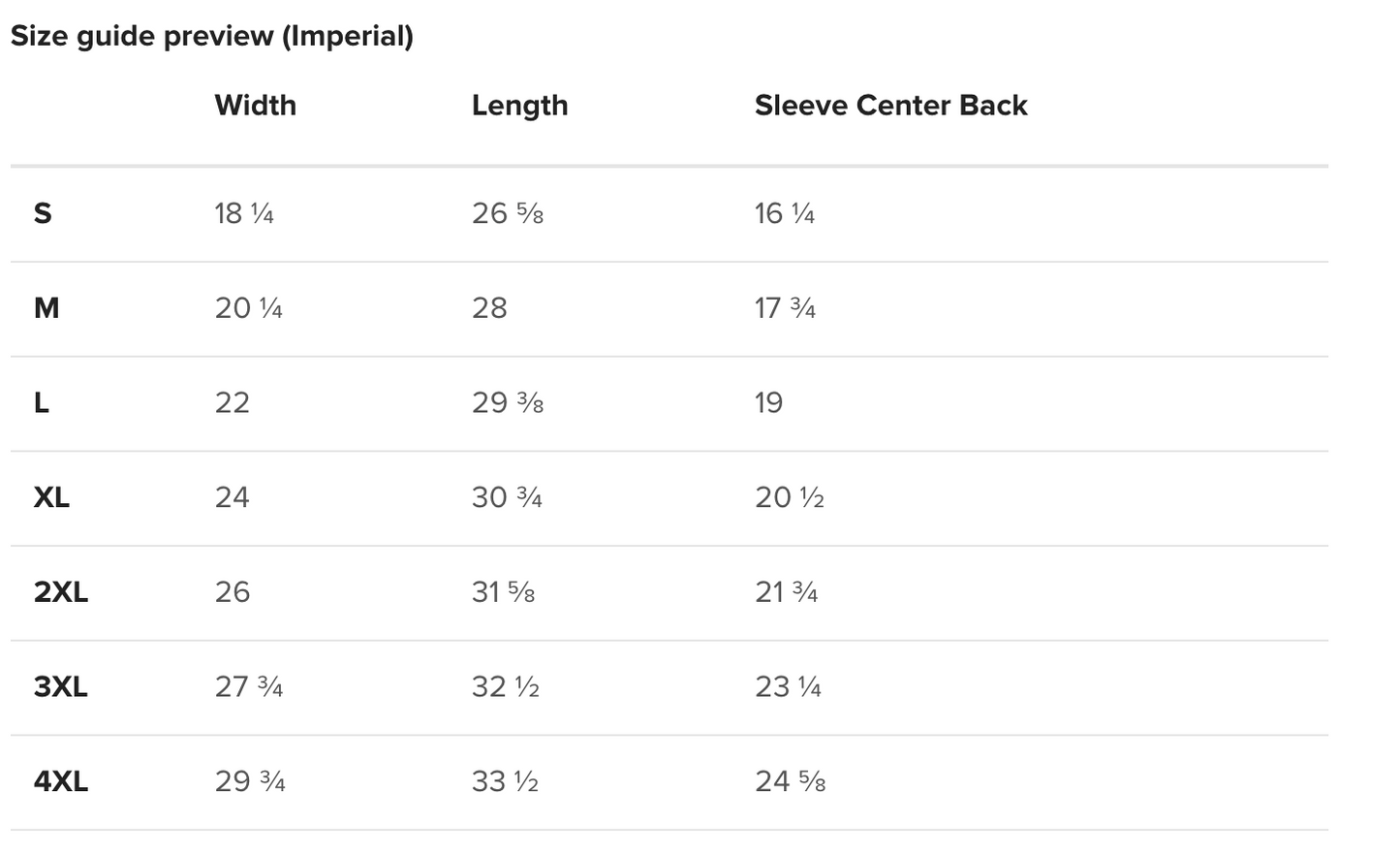
Task: Select the S size row label
Action: pyautogui.click(x=43, y=213)
